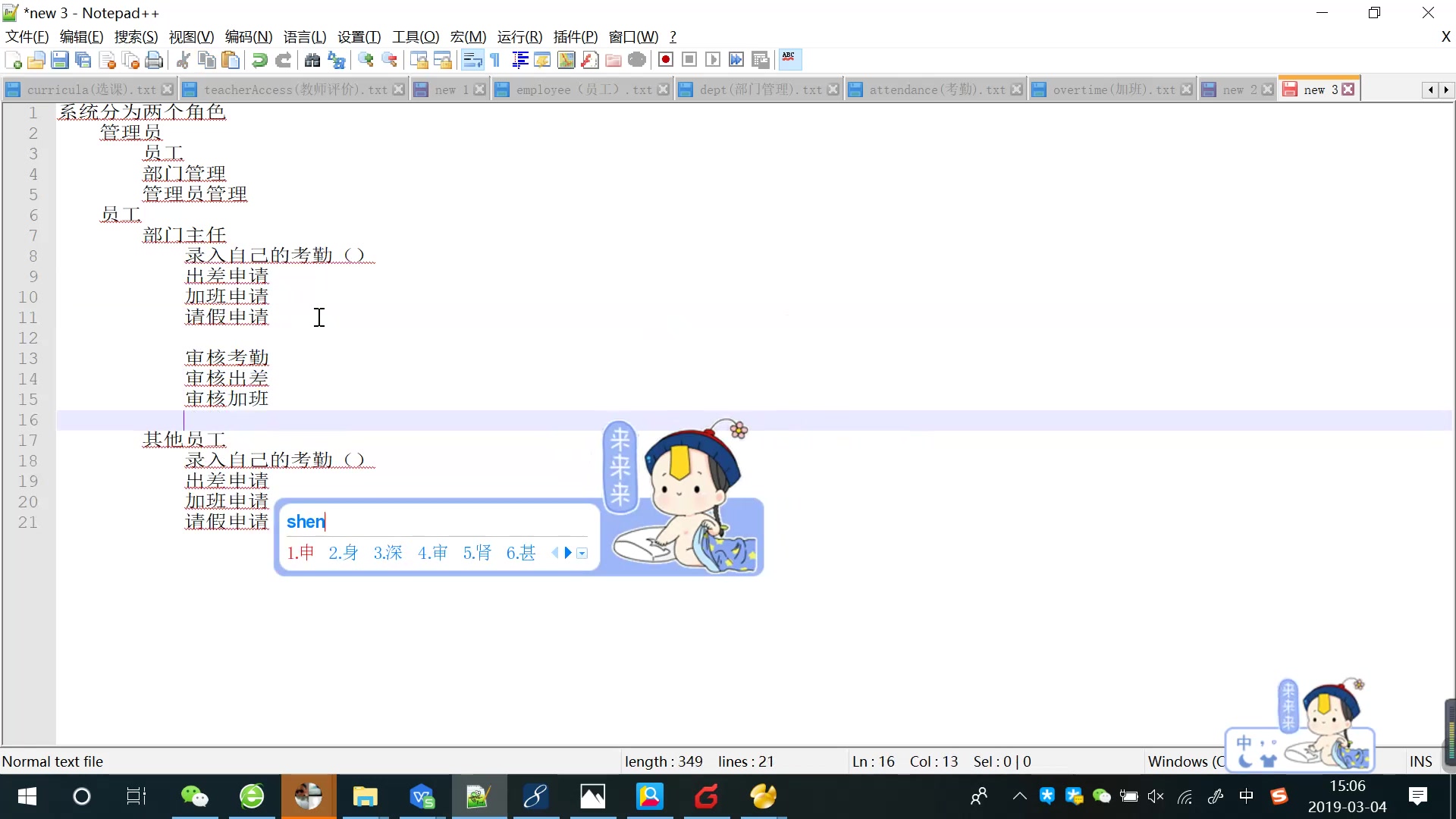This screenshot has height=819, width=1456.
Task: Open Folder as Workspace panel
Action: pyautogui.click(x=613, y=60)
